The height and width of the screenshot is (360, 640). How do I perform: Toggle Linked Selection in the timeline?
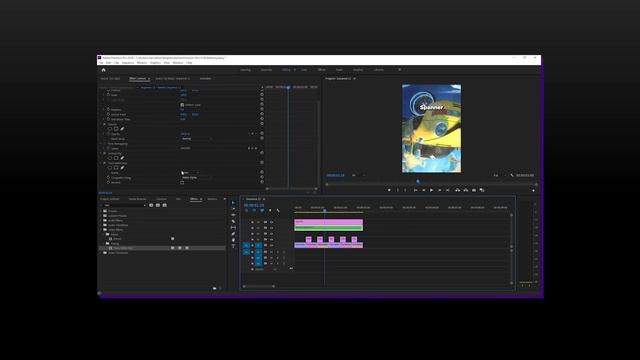tap(262, 211)
